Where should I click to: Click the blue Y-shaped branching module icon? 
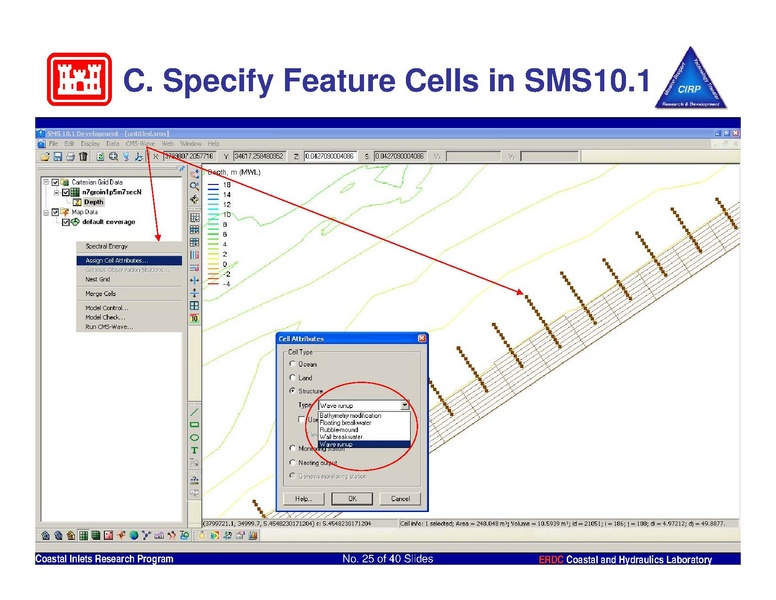[146, 535]
